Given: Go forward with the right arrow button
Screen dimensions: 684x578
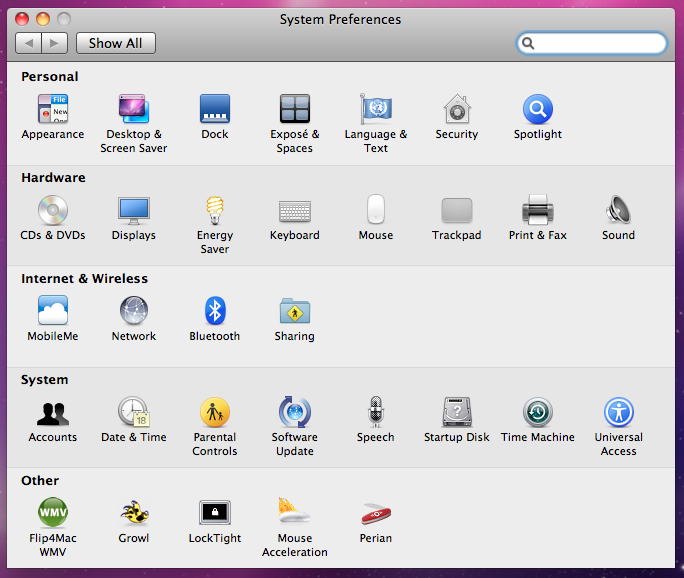Looking at the screenshot, I should [55, 43].
